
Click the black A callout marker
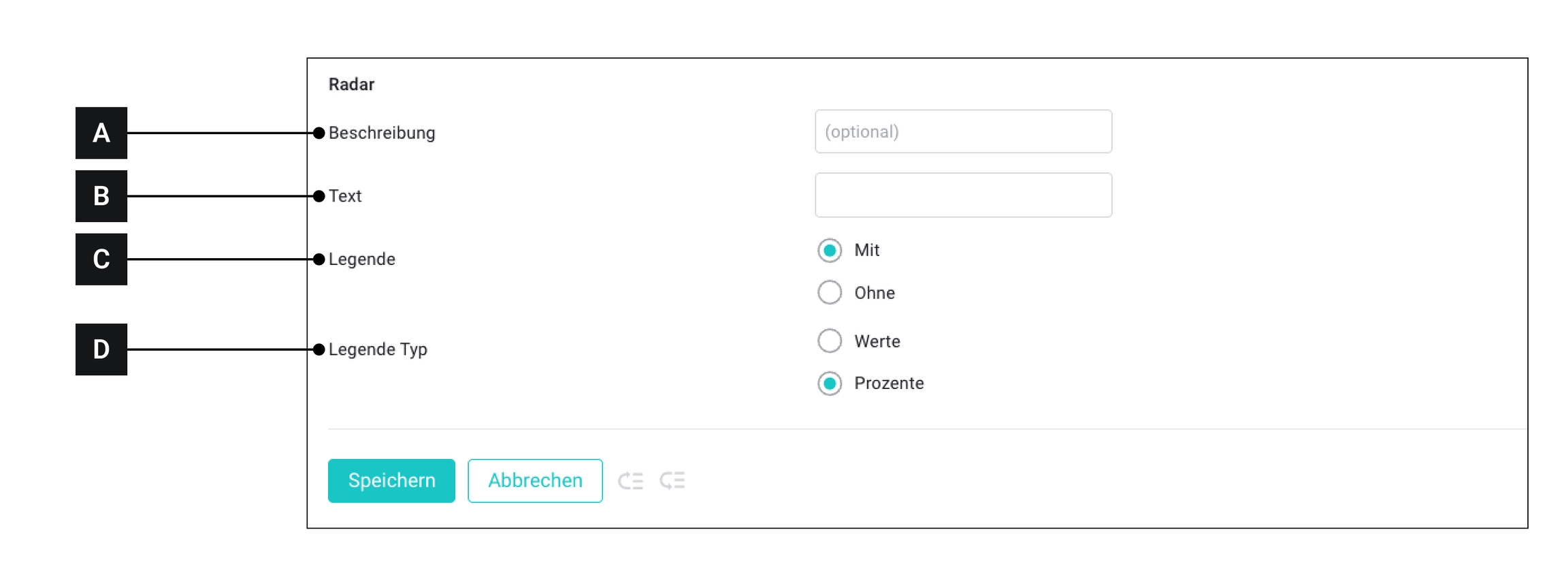pyautogui.click(x=101, y=133)
